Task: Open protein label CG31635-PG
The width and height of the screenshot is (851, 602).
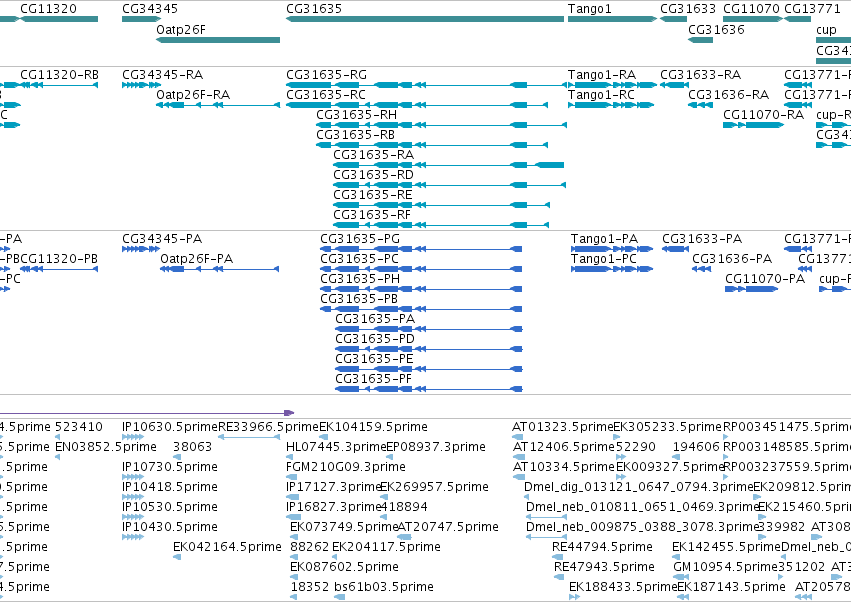Action: coord(360,239)
